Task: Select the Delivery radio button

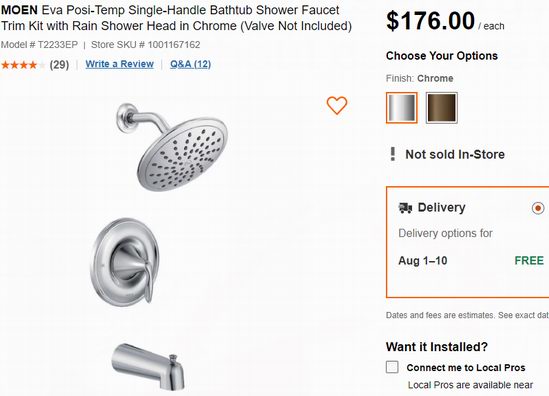Action: [538, 208]
